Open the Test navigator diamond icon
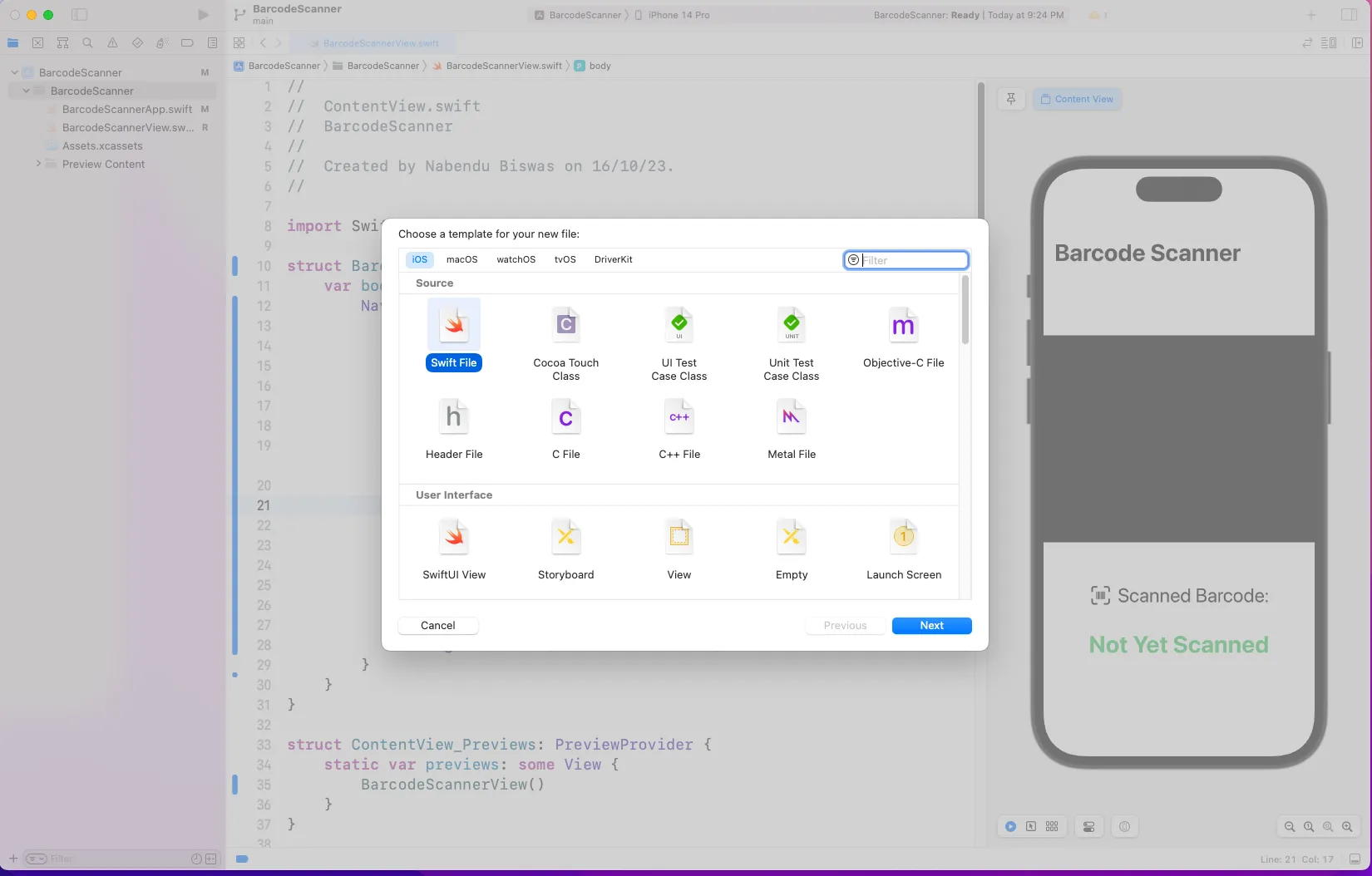This screenshot has width=1372, height=876. (137, 43)
